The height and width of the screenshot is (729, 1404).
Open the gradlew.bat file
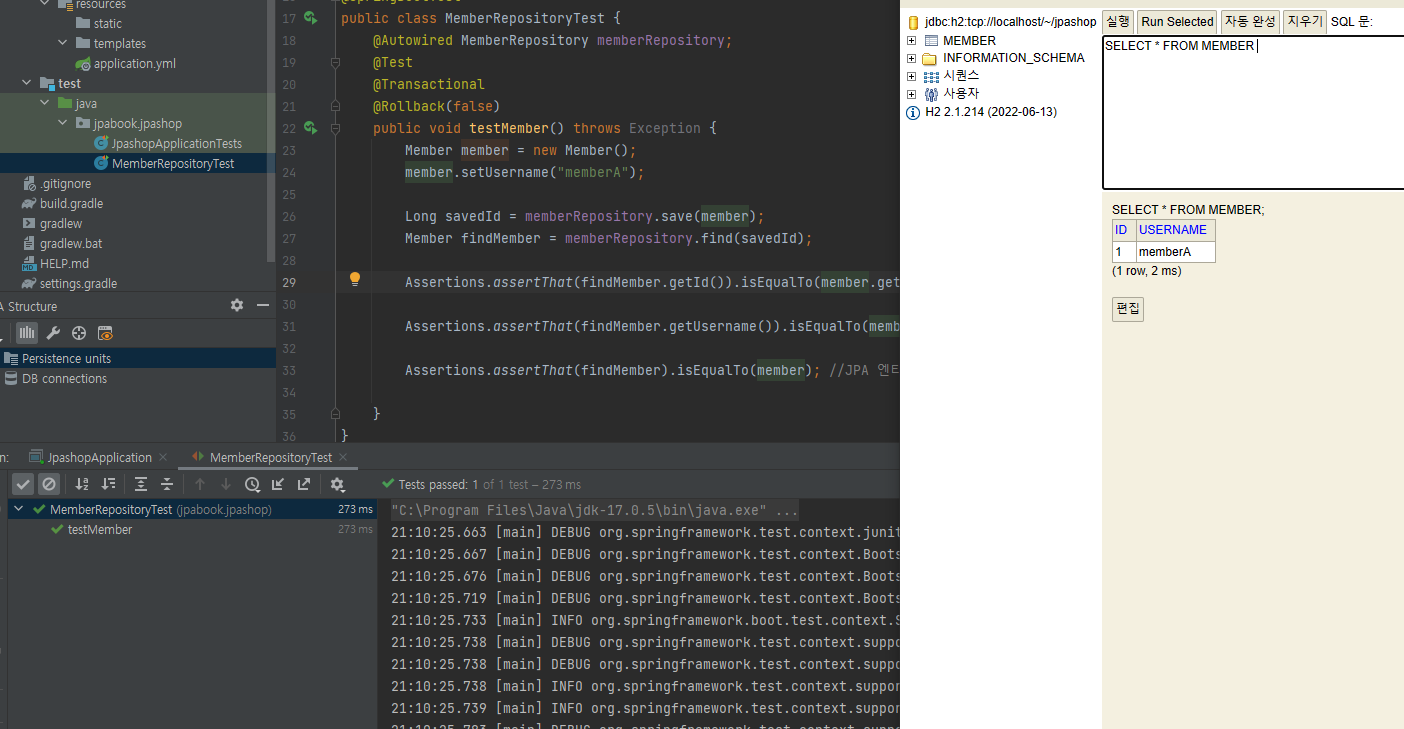71,243
